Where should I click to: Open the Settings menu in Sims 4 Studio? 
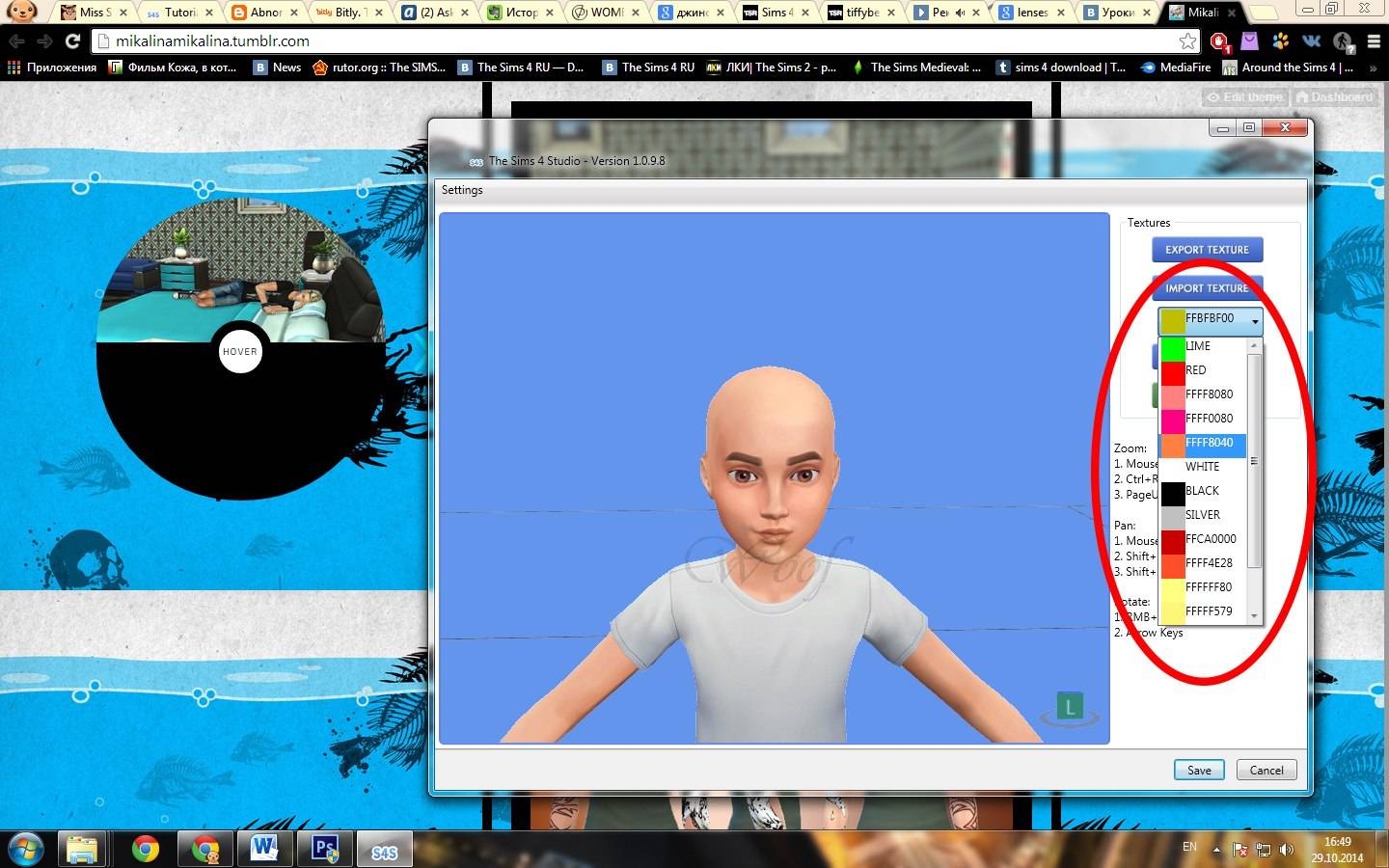tap(462, 190)
